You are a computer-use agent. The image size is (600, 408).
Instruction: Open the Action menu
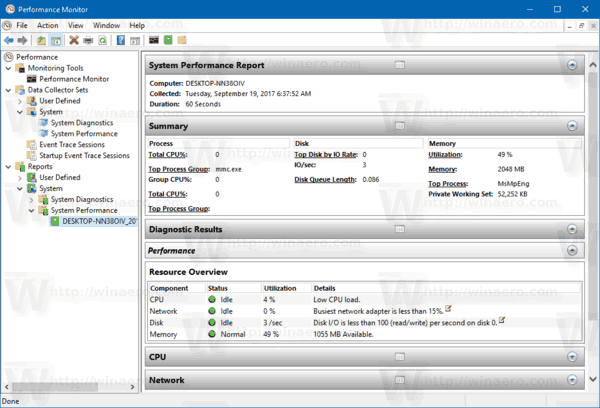pyautogui.click(x=47, y=26)
